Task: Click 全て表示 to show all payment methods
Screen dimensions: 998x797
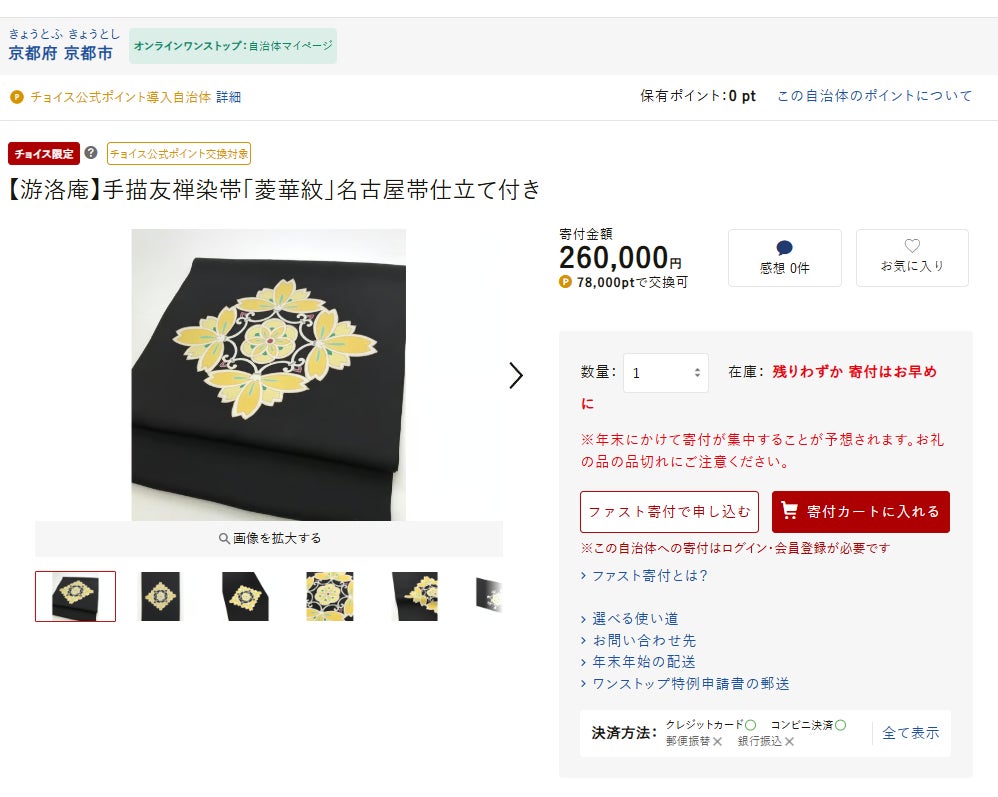Action: coord(910,733)
